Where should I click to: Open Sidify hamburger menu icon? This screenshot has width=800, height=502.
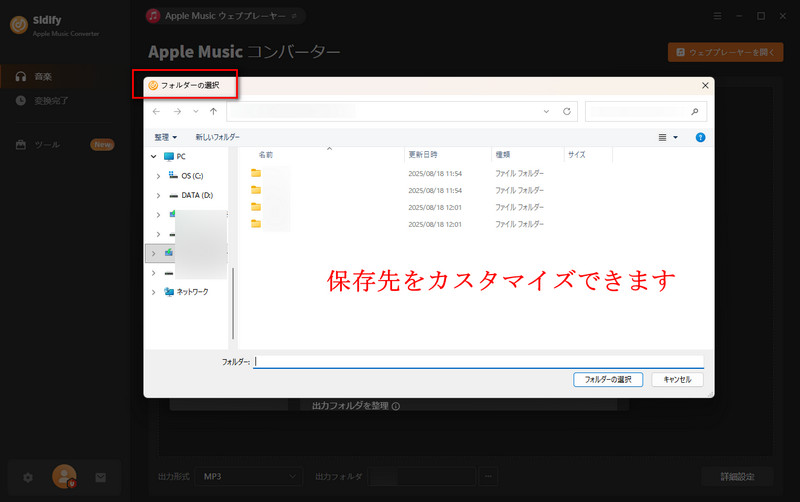tap(717, 16)
